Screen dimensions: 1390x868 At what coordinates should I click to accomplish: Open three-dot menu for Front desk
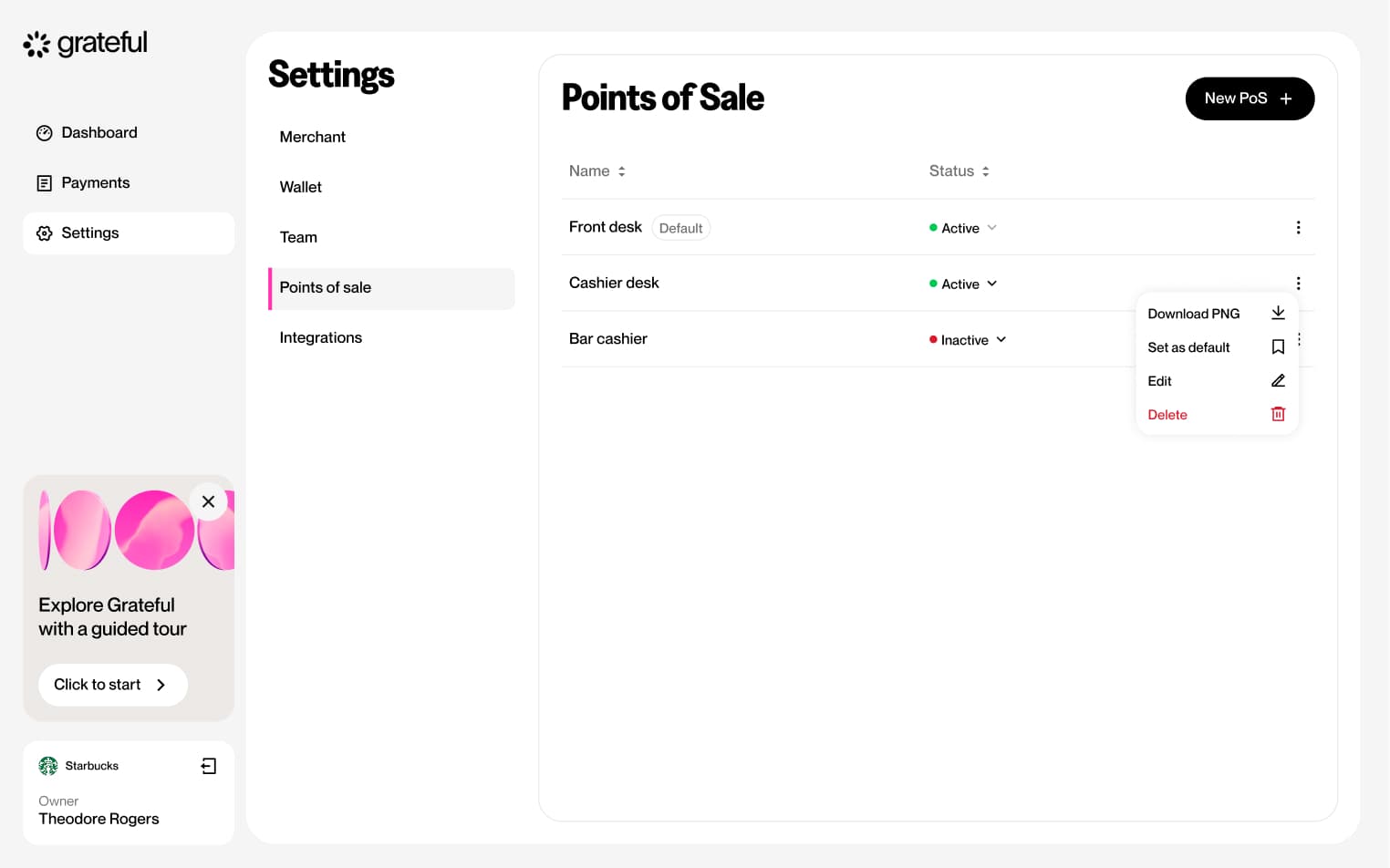click(1298, 228)
